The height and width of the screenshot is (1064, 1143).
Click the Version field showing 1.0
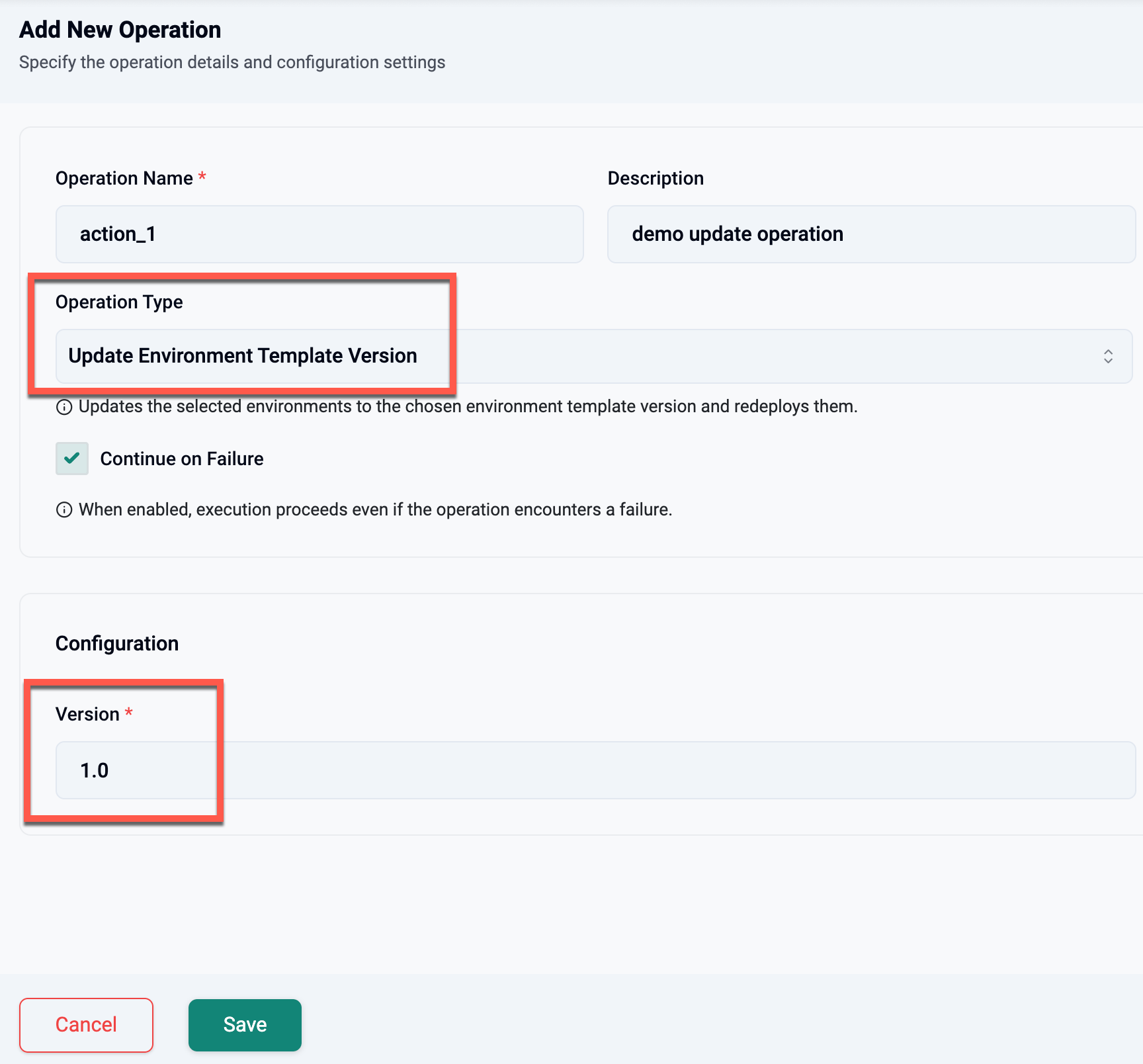click(595, 770)
